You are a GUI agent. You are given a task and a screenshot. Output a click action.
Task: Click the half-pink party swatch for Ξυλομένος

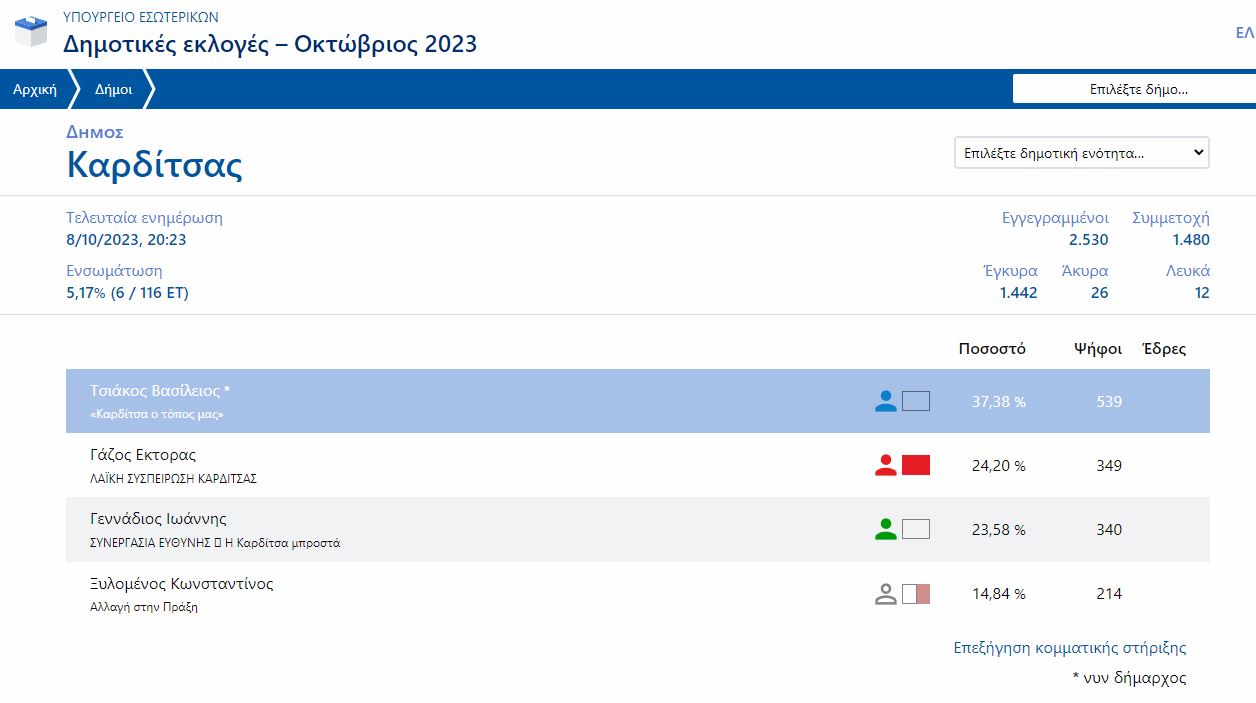point(916,594)
